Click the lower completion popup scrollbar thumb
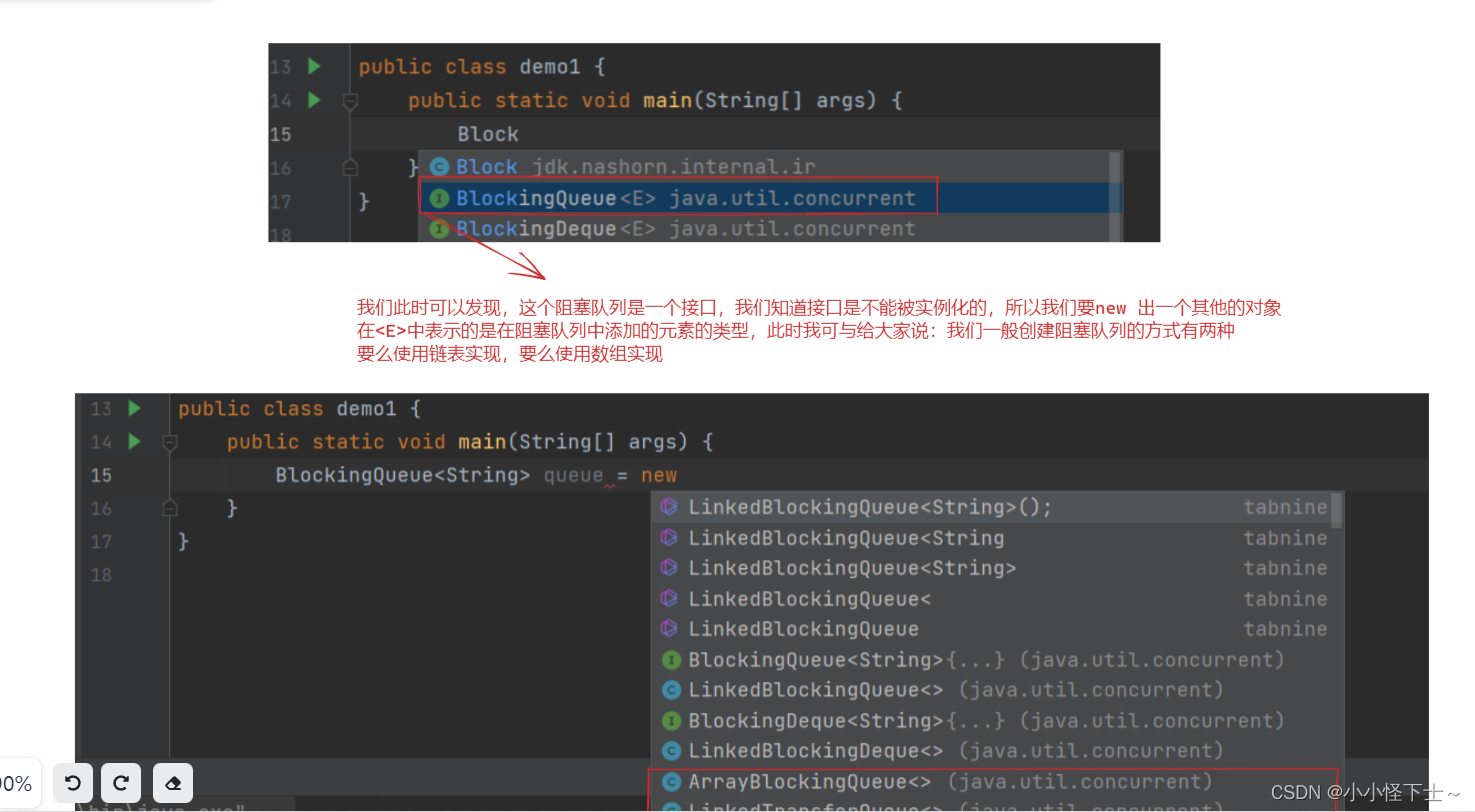The height and width of the screenshot is (812, 1475). [1337, 509]
